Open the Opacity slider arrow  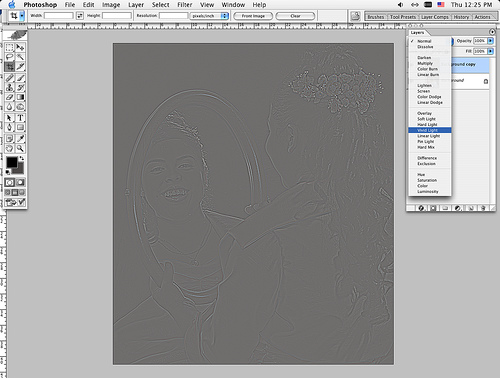(x=490, y=41)
